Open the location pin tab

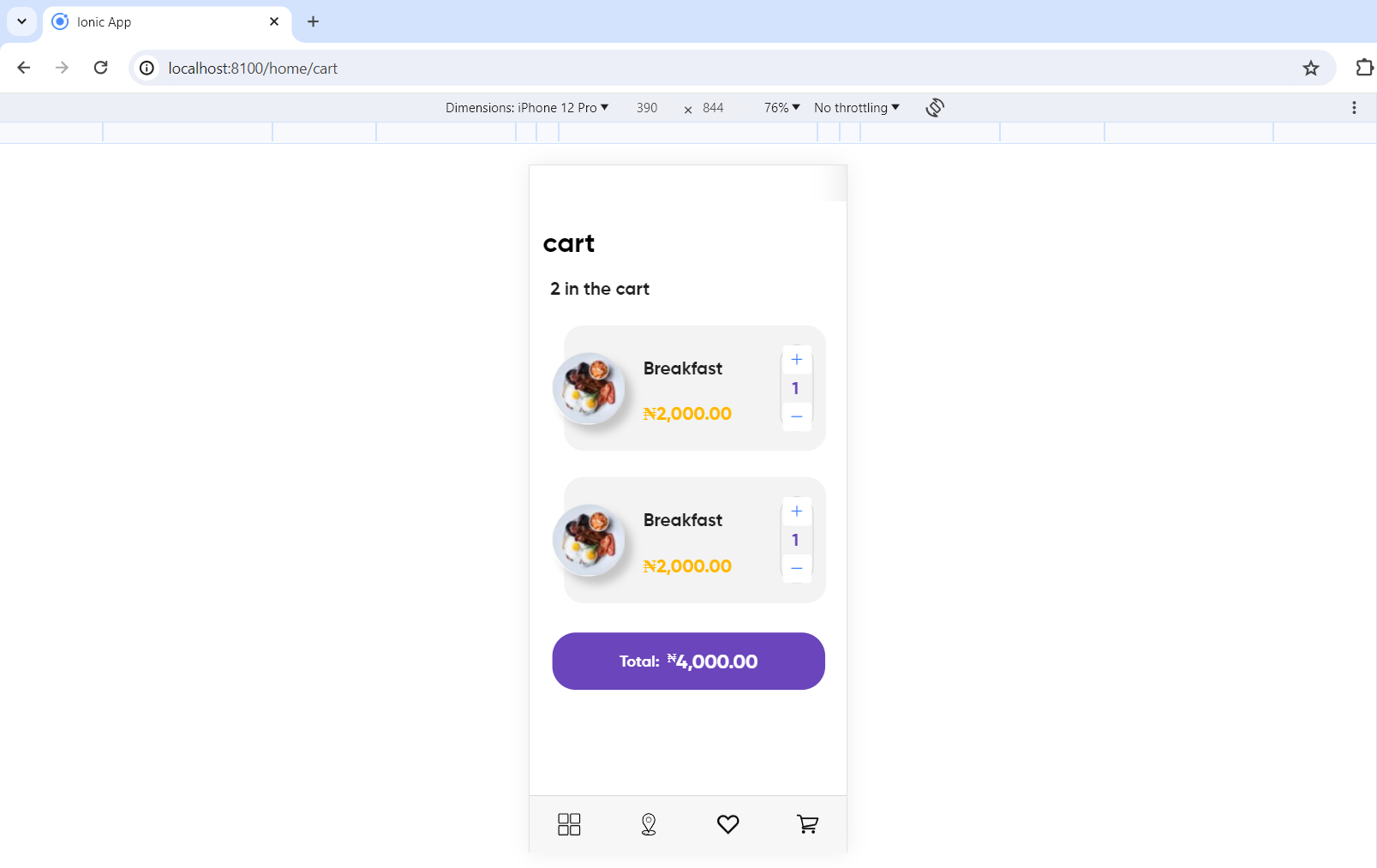coord(649,824)
